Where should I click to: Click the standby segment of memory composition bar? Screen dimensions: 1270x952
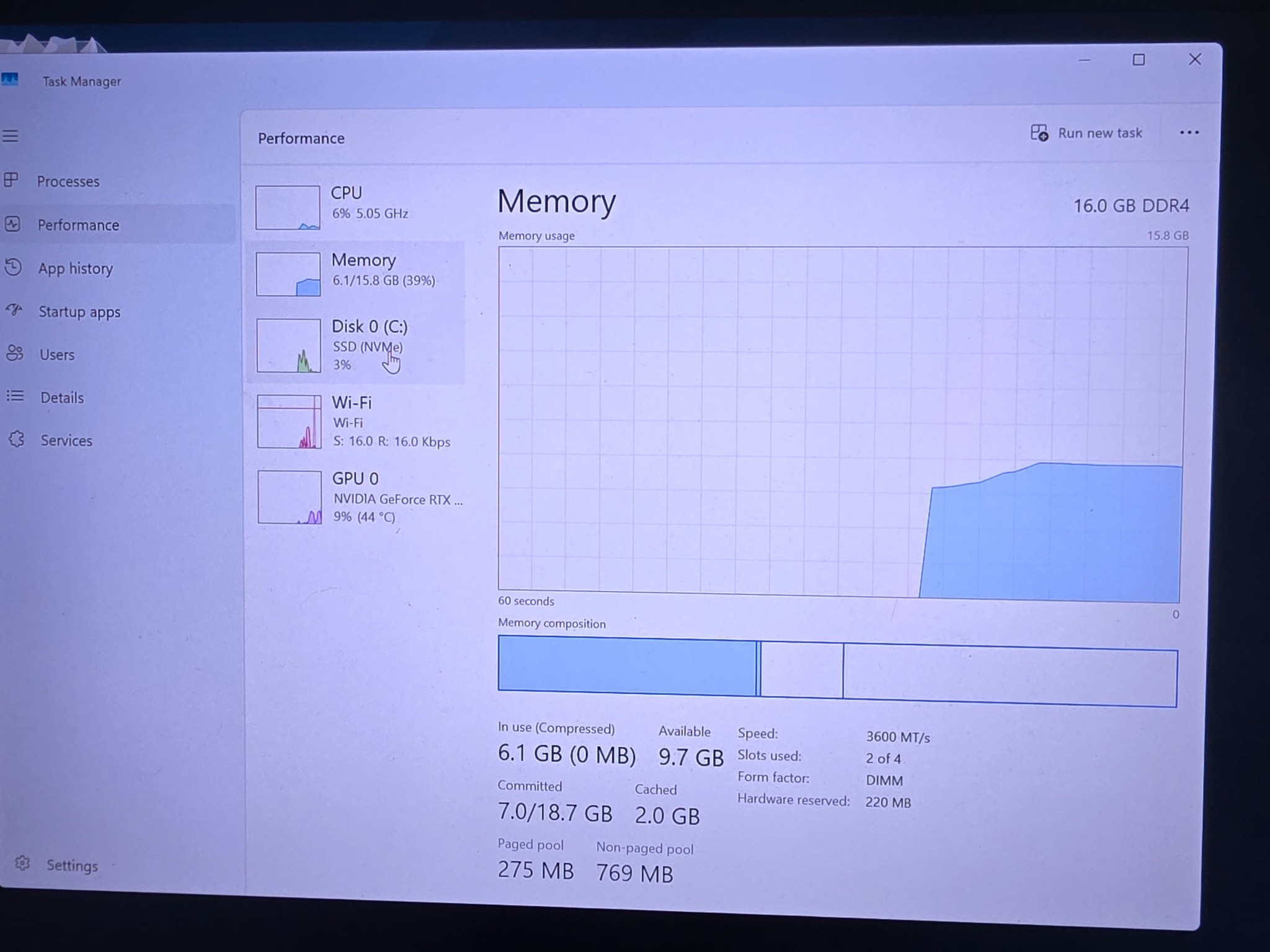point(801,670)
